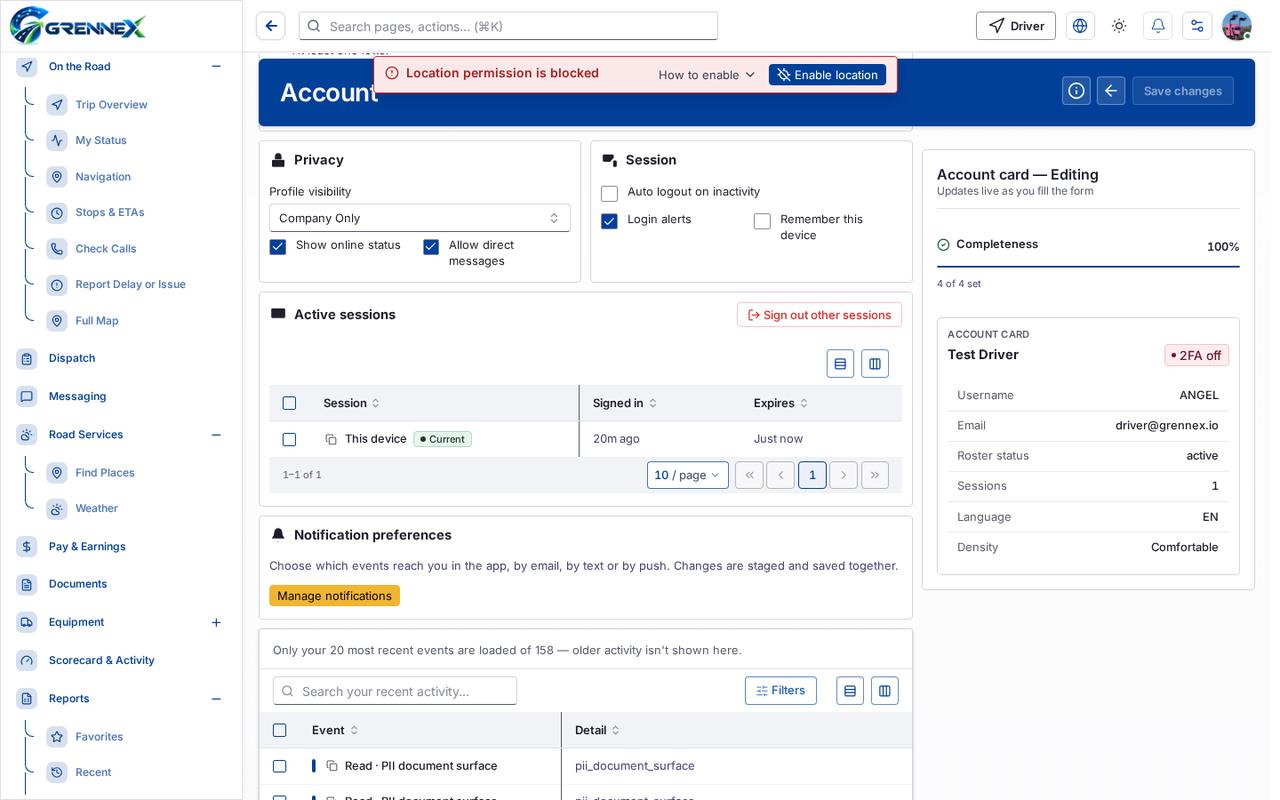
Task: Check Remember this device
Action: (x=762, y=221)
